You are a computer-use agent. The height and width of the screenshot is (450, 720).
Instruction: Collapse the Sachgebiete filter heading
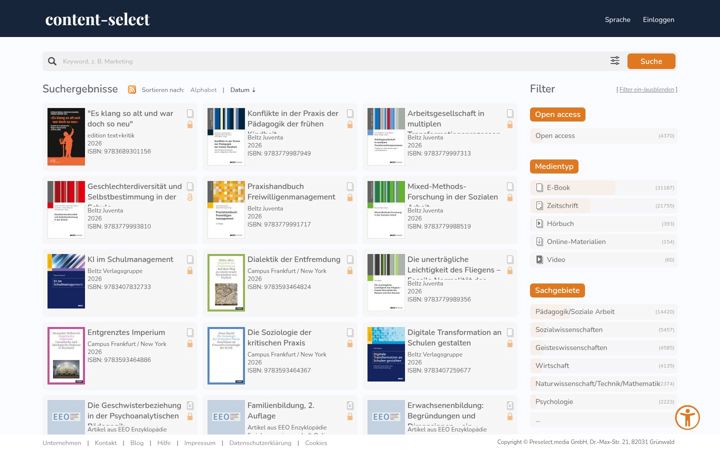(557, 290)
